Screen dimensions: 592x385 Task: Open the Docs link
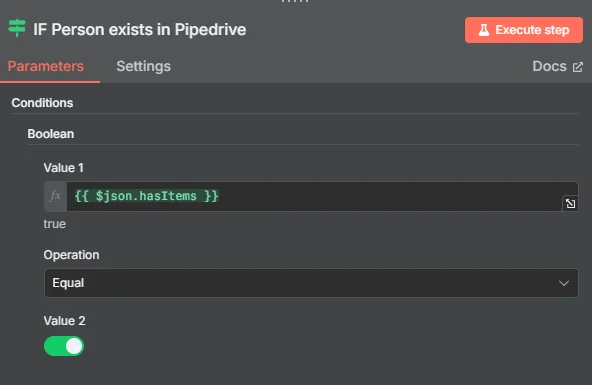click(557, 66)
